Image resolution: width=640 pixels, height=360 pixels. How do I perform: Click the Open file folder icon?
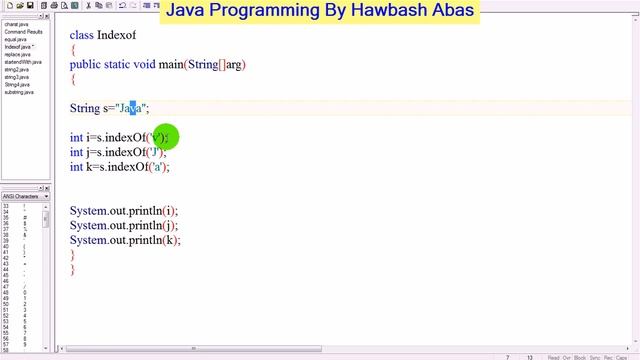pyautogui.click(x=20, y=6)
